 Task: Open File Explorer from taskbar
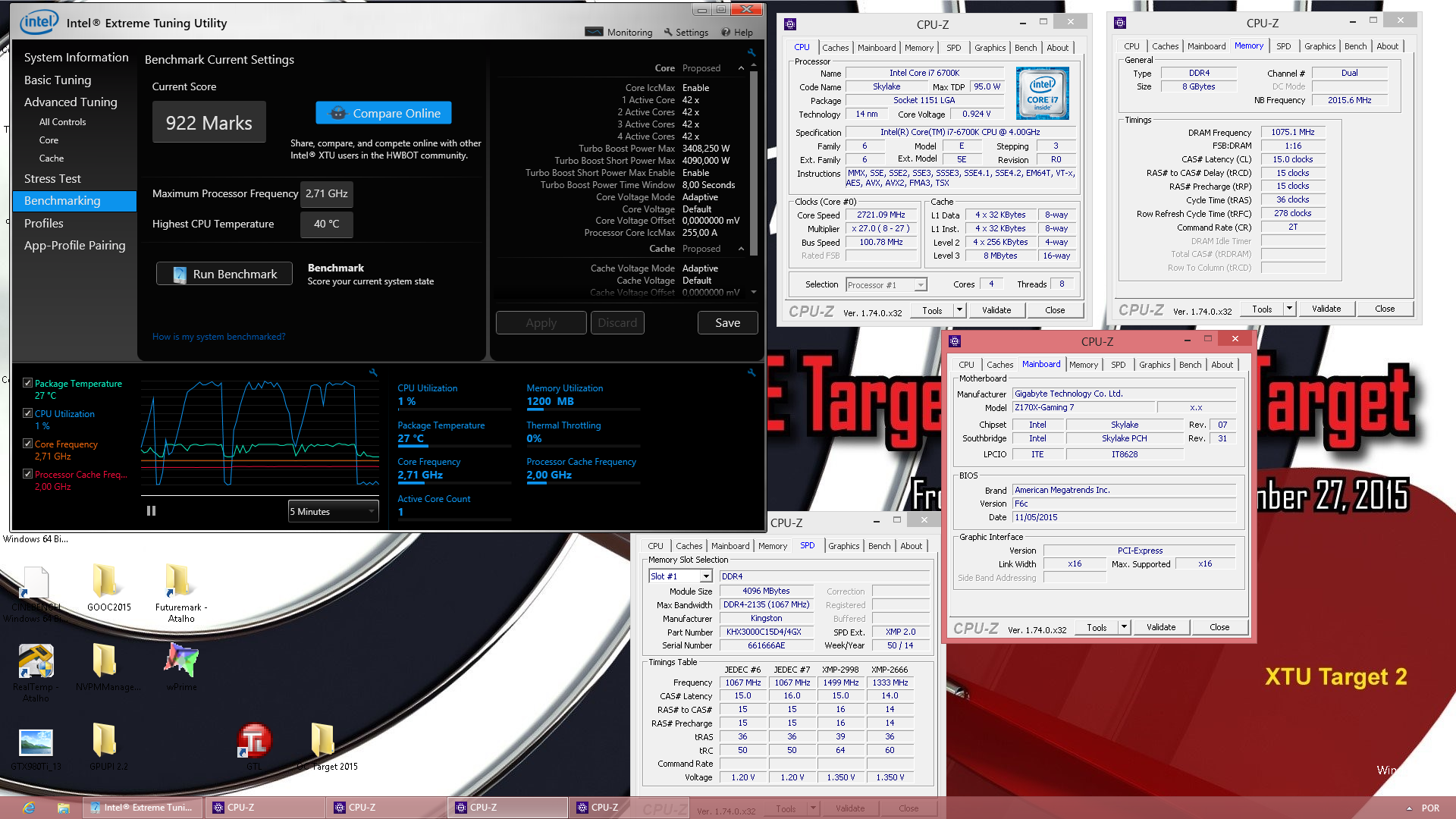(64, 808)
